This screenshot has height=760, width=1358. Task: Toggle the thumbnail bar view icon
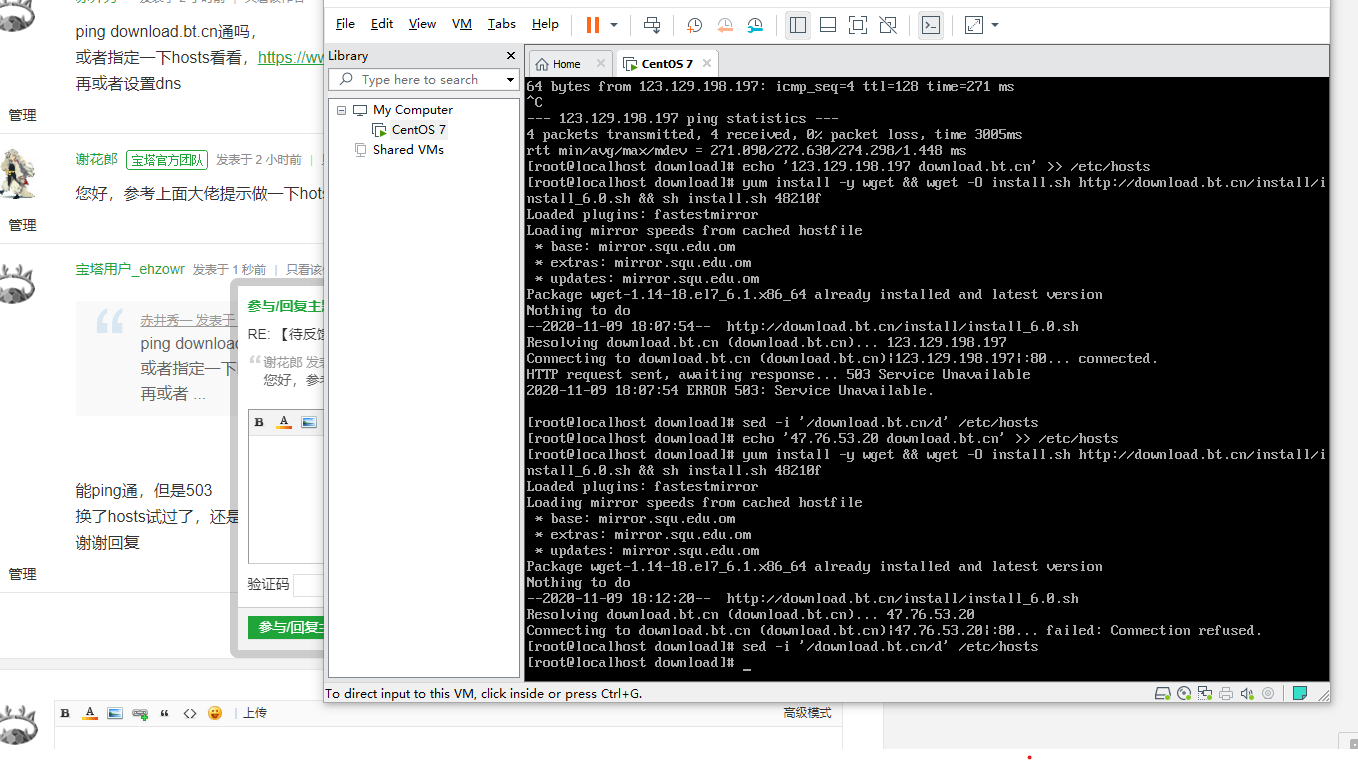tap(828, 24)
